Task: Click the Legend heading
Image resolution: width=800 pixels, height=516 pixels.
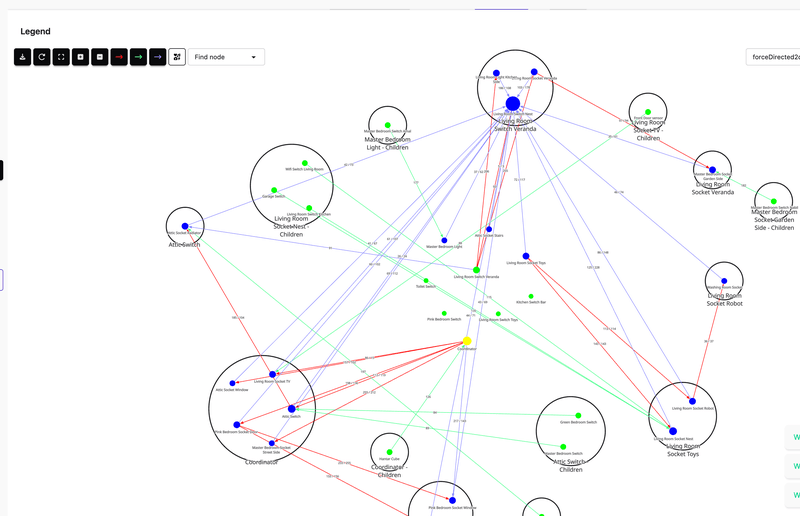Action: coord(35,32)
